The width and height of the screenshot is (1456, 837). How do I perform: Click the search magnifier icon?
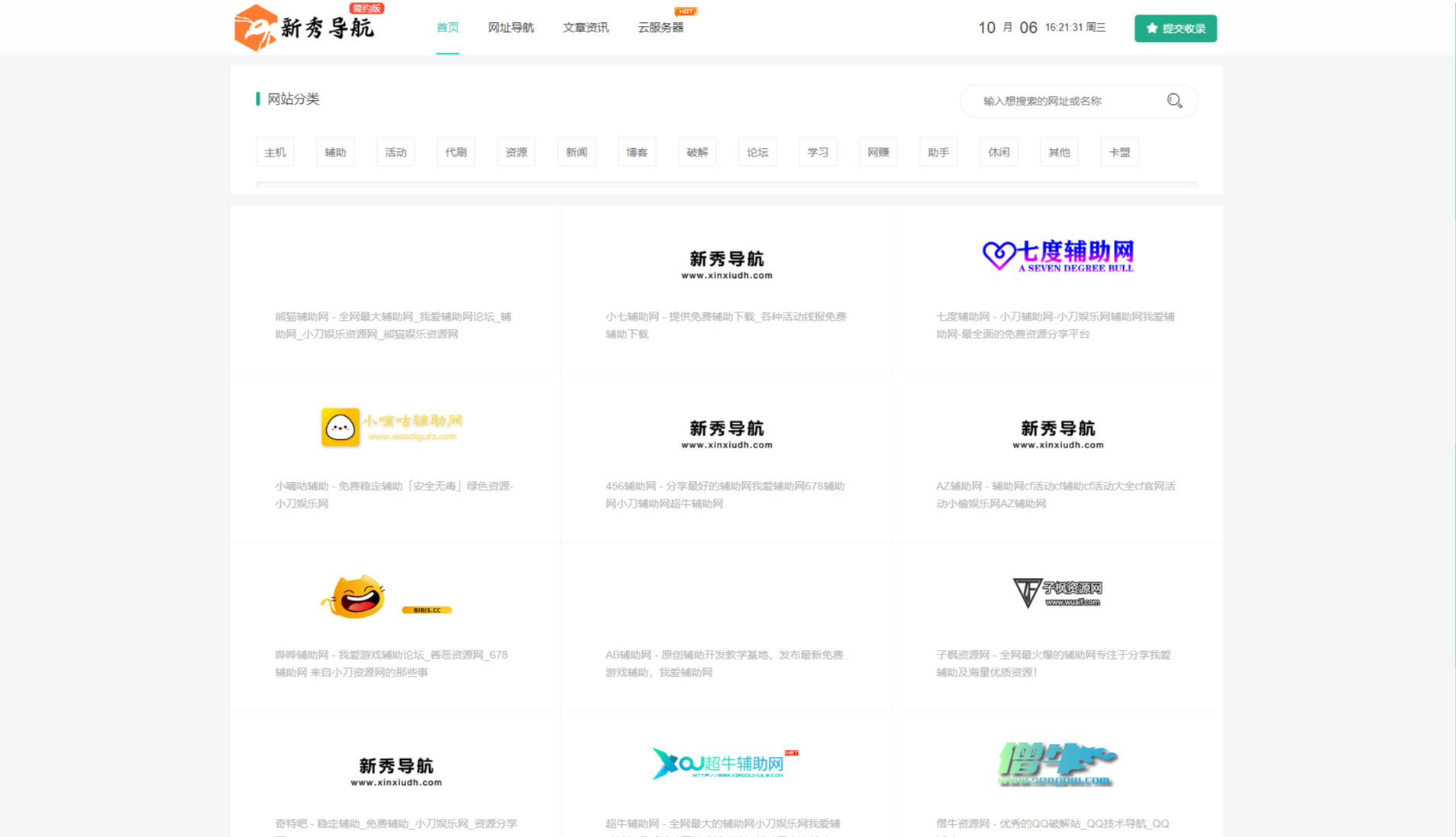click(1174, 101)
